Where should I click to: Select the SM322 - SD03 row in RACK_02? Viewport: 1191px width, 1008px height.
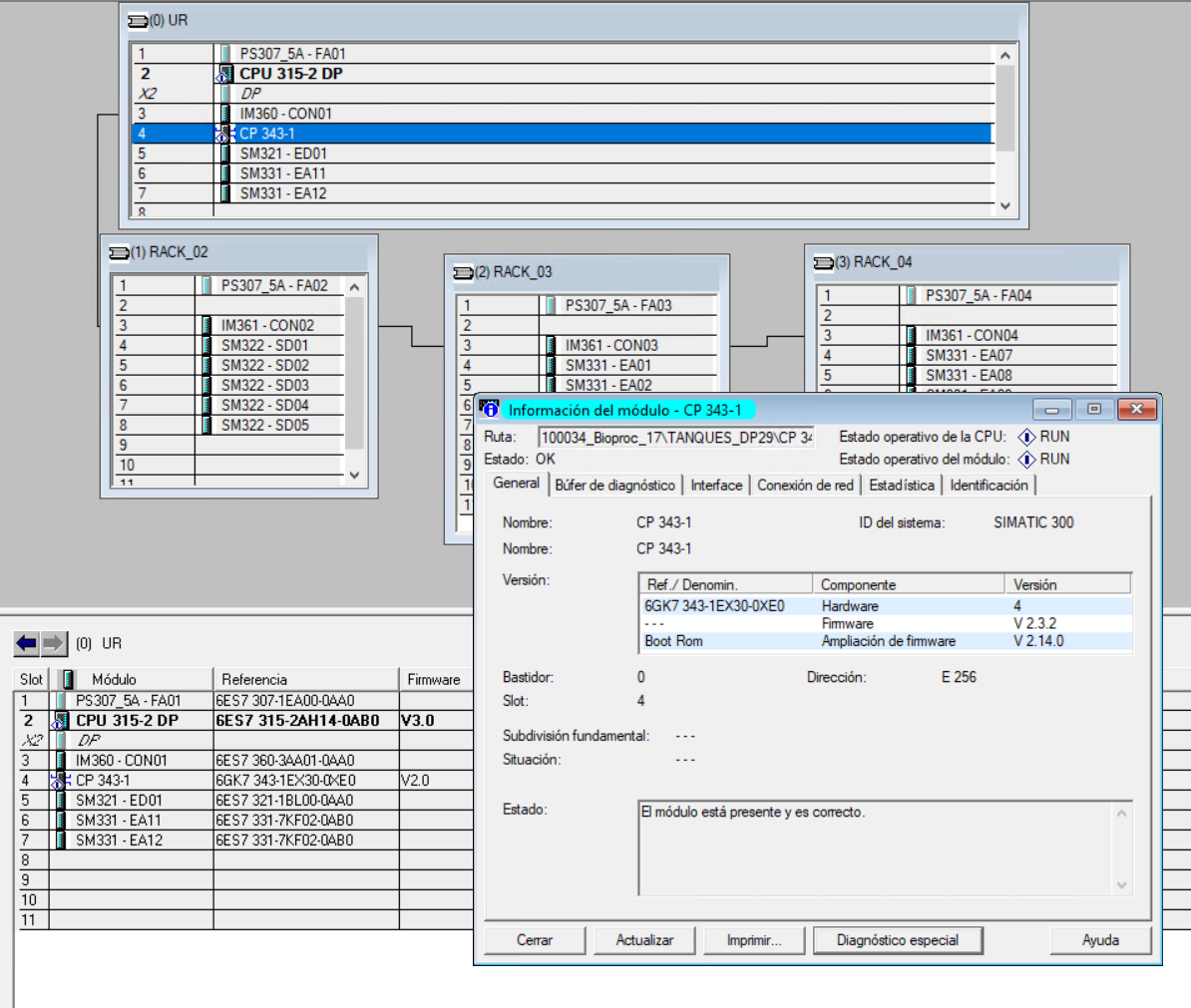pos(264,386)
